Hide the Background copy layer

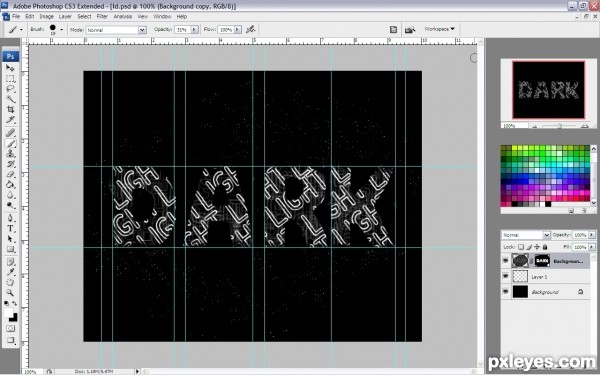click(x=506, y=261)
